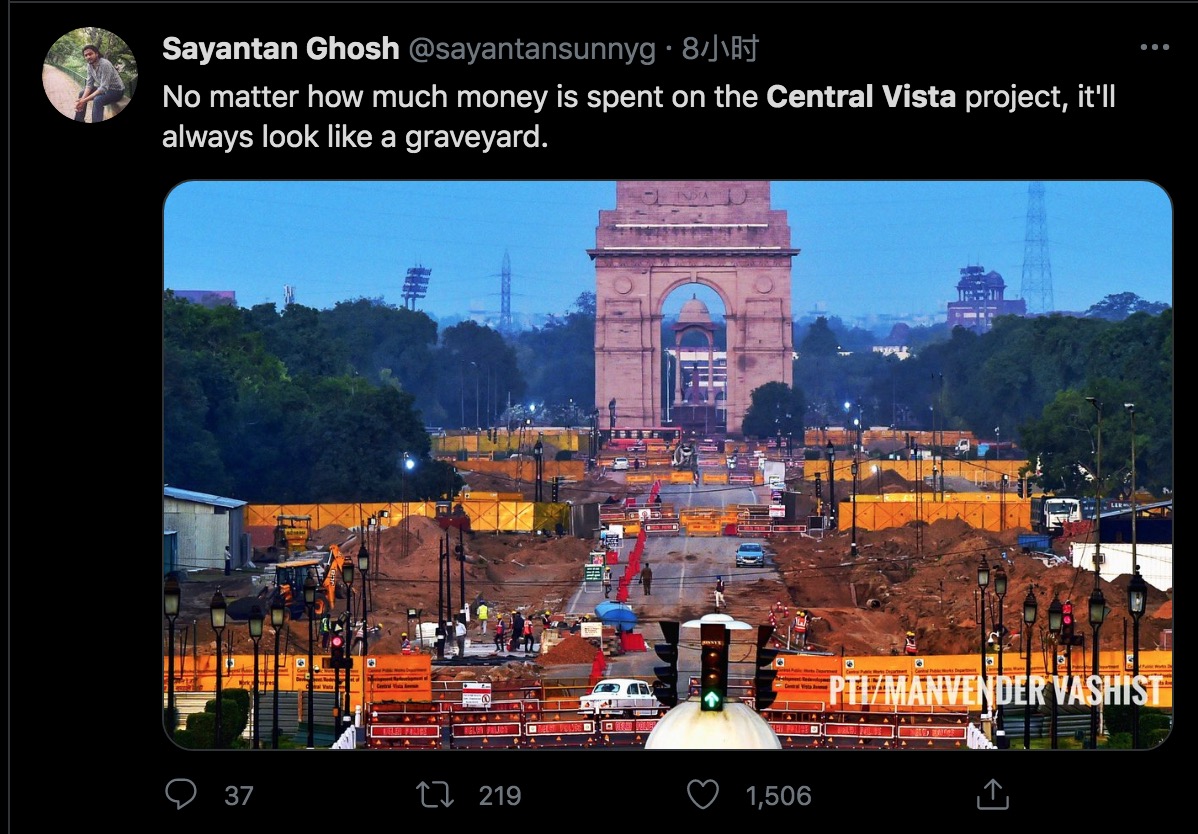Retweet this post using the retweet icon
This screenshot has width=1198, height=834.
click(435, 794)
